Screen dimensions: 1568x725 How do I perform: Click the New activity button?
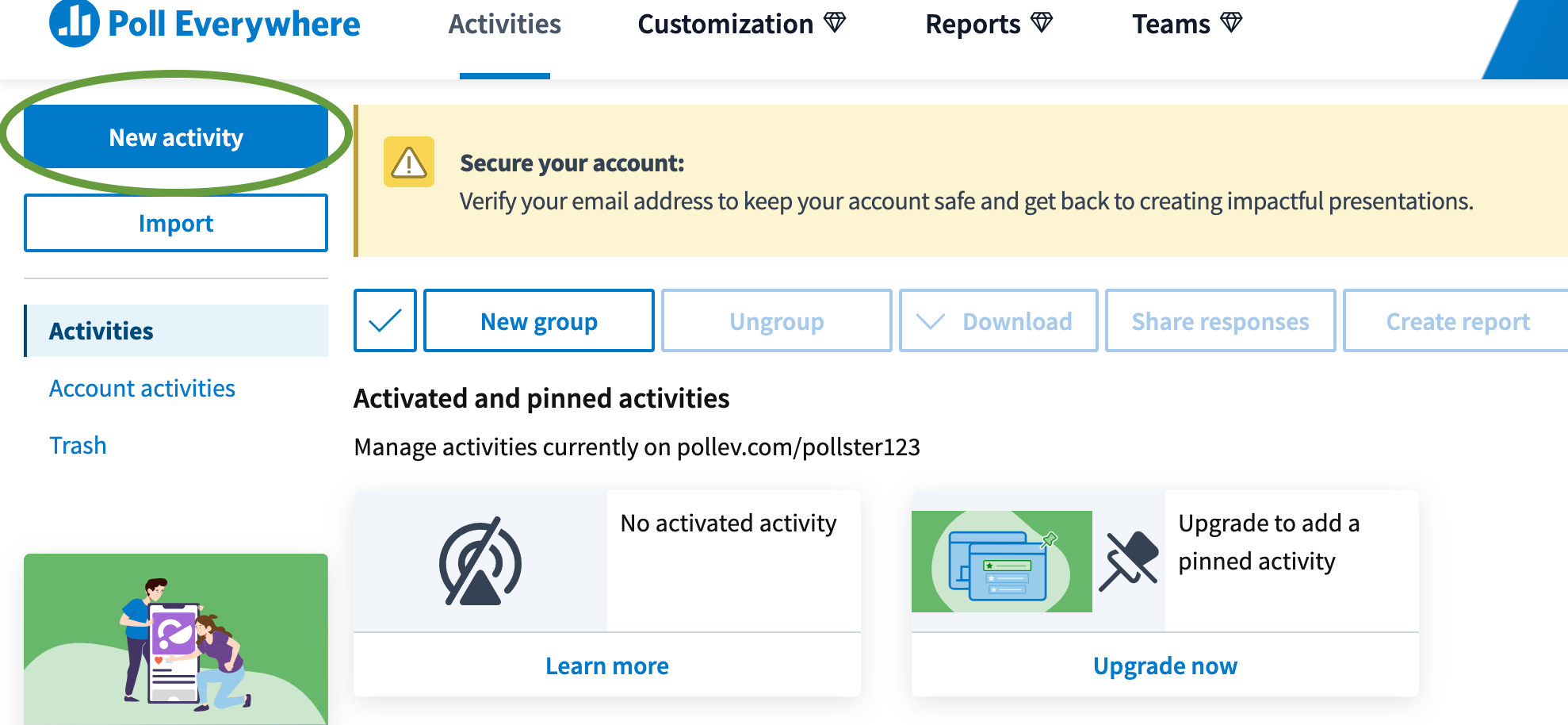(176, 136)
